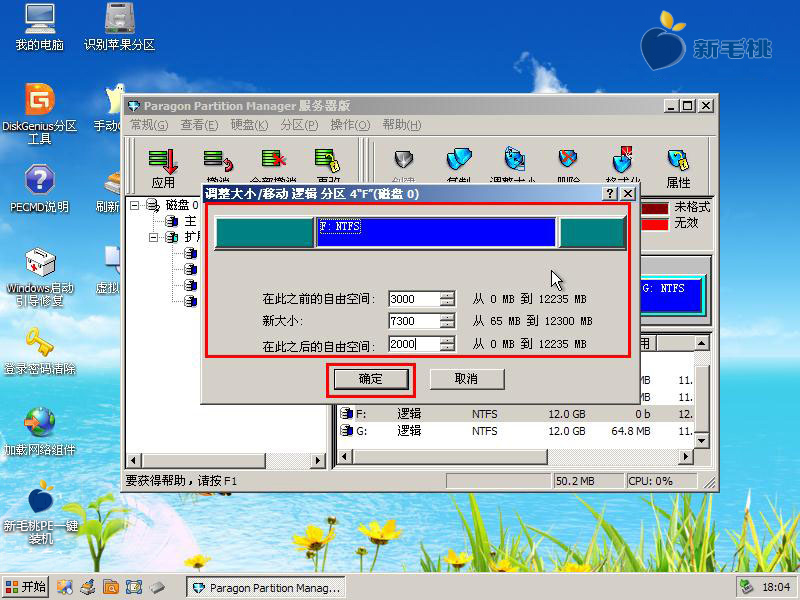This screenshot has height=600, width=800.
Task: Open the 查看(E) menu
Action: point(199,125)
